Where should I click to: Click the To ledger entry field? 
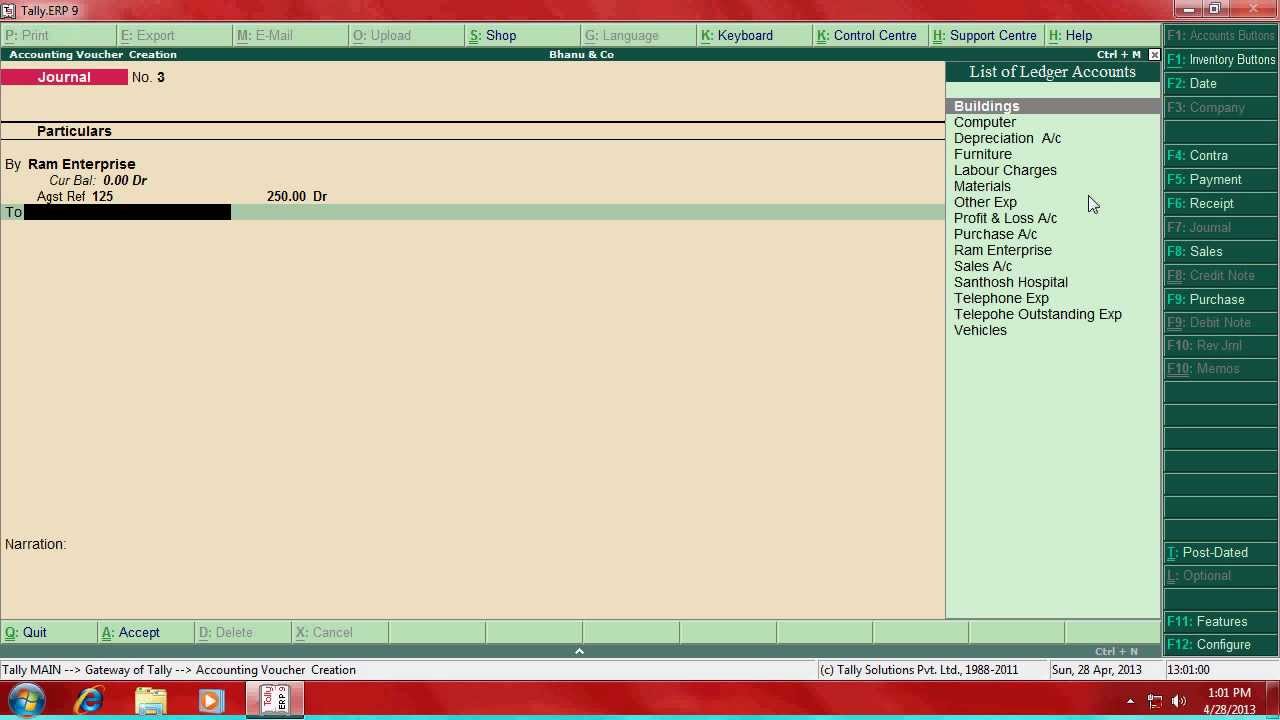pos(127,212)
